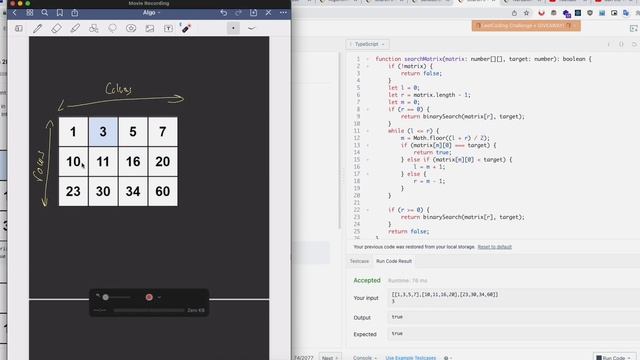
Task: Click the green Accepted result text
Action: coord(367,280)
